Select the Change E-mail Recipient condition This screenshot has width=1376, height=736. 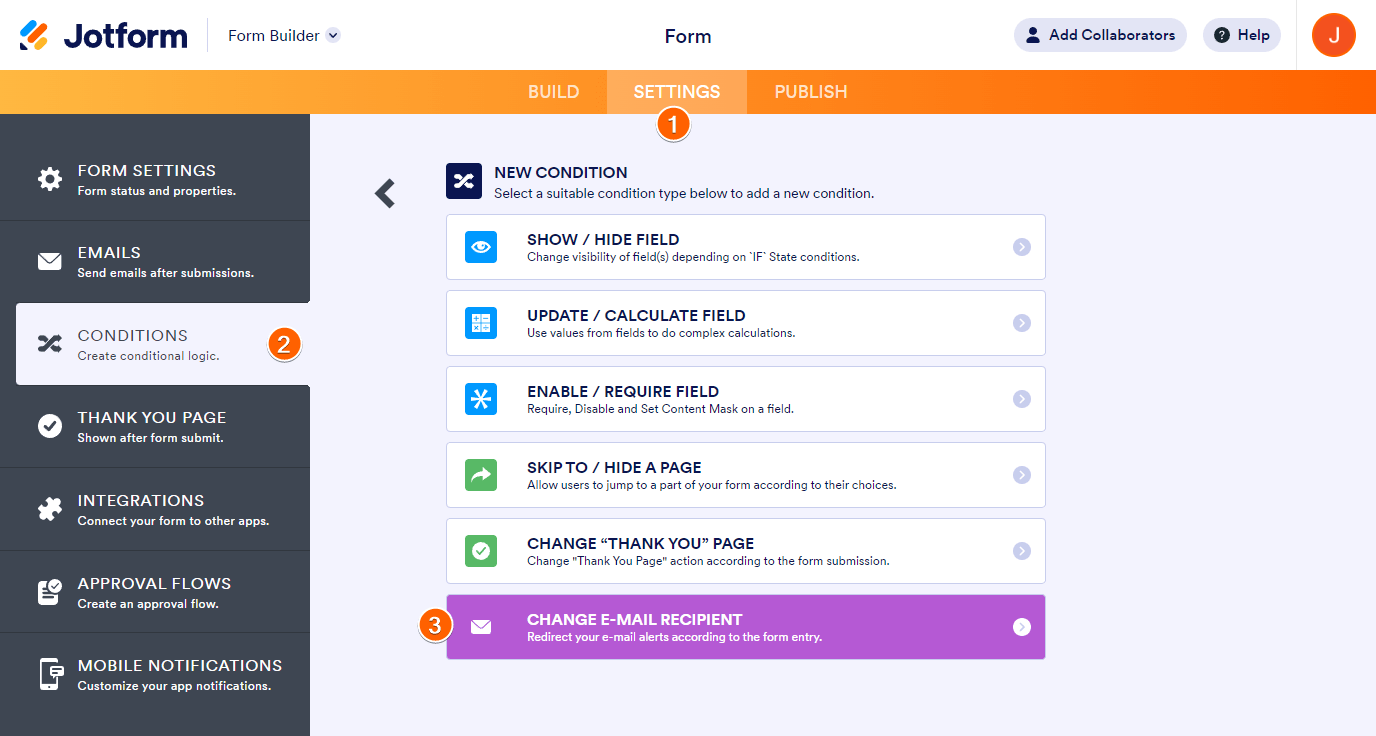(745, 627)
